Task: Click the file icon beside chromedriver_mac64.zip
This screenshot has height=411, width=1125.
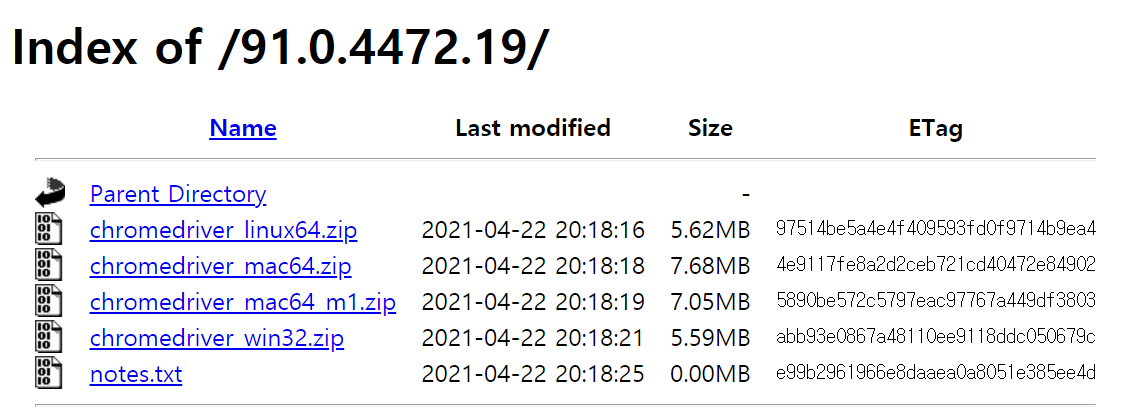Action: coord(49,266)
